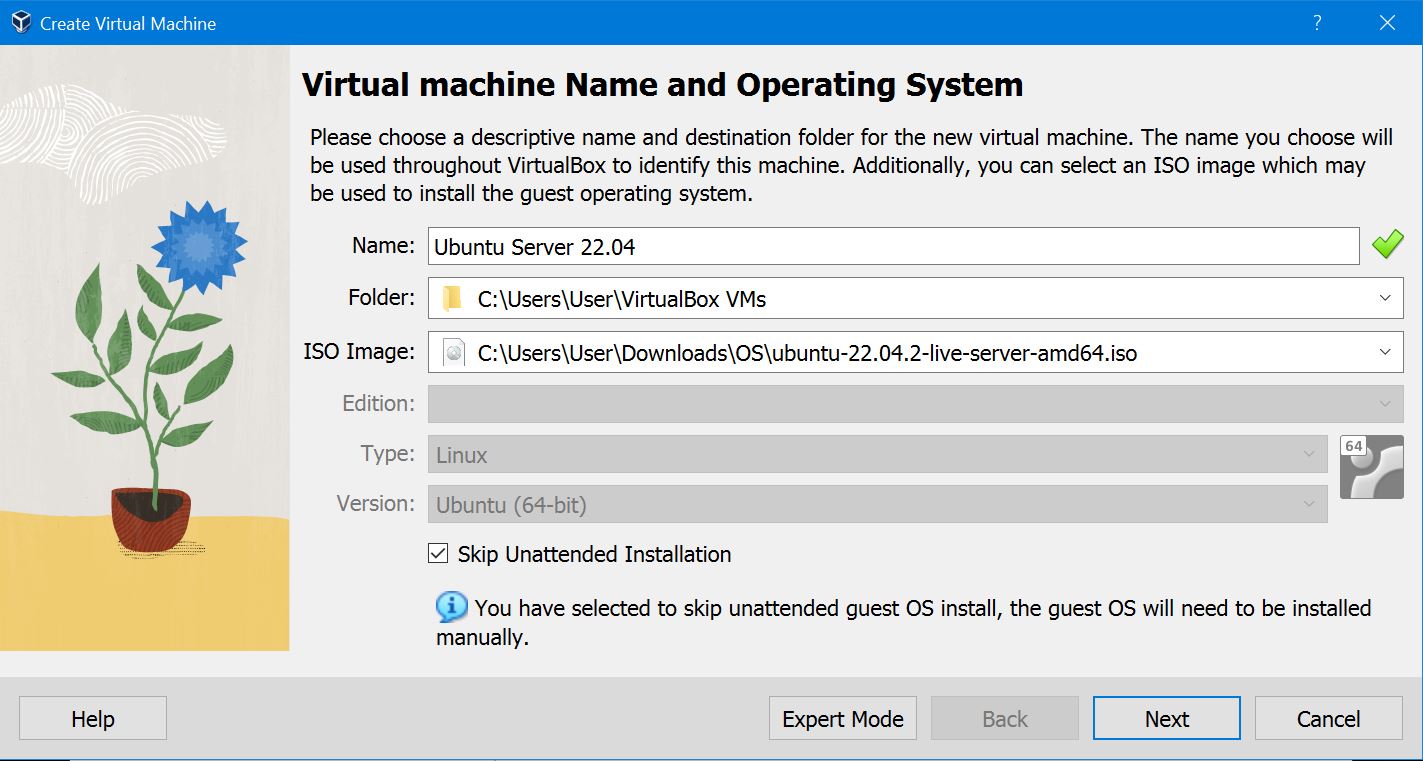
Task: Open the Type dropdown showing Linux
Action: pos(878,455)
